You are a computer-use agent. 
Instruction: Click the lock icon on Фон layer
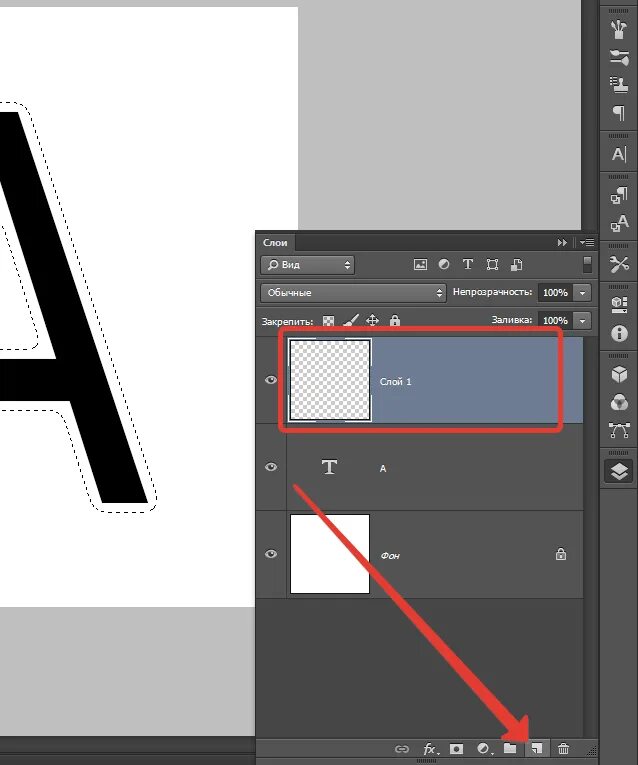point(561,554)
